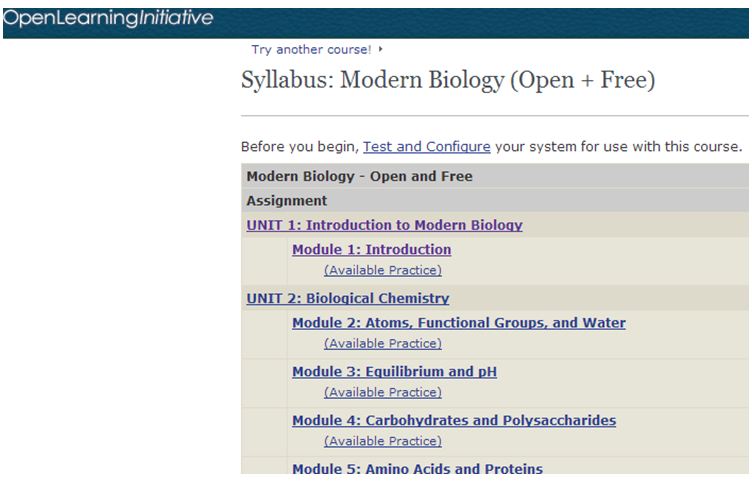Open Module 4: Carbohydrates and Polysaccharides
This screenshot has width=752, height=481.
[454, 421]
